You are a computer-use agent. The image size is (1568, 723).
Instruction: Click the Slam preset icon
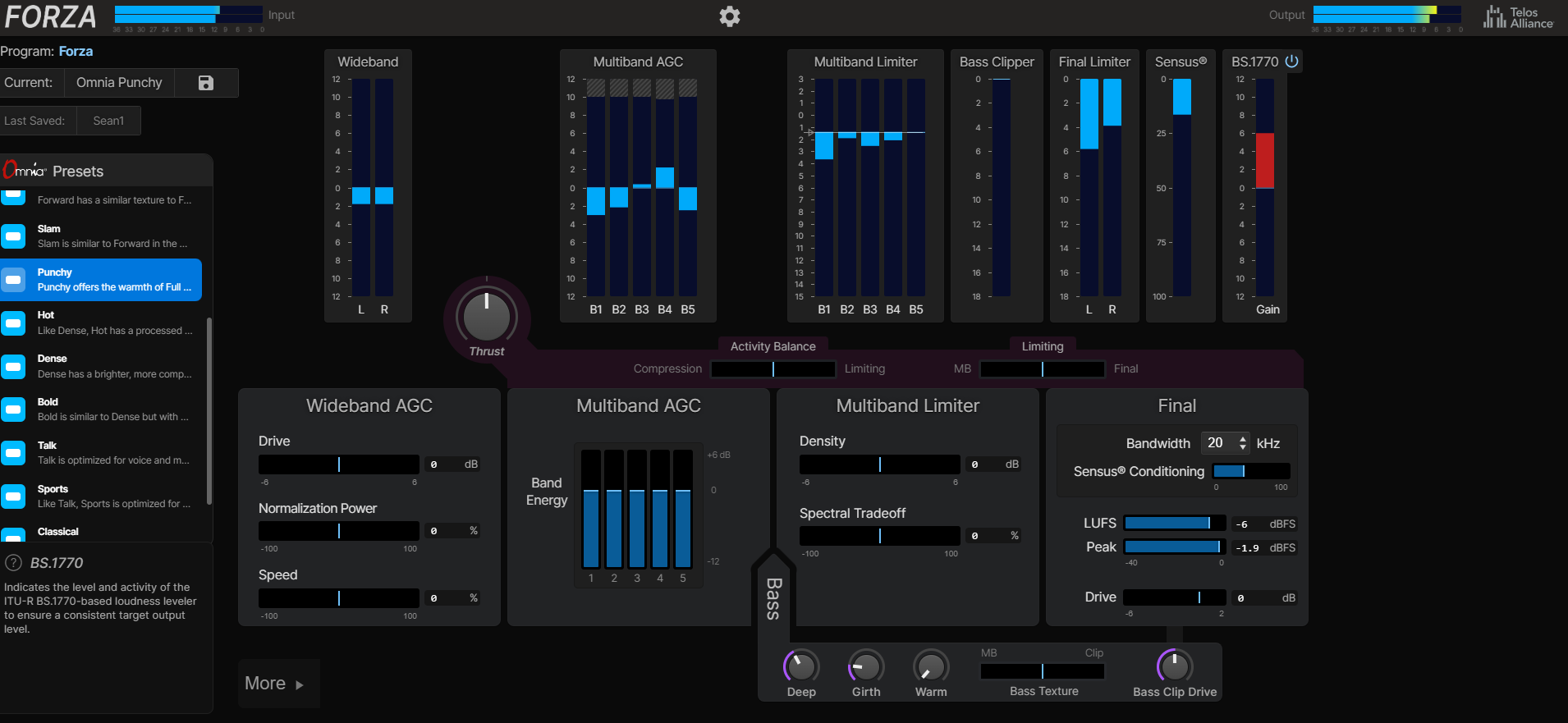[13, 236]
